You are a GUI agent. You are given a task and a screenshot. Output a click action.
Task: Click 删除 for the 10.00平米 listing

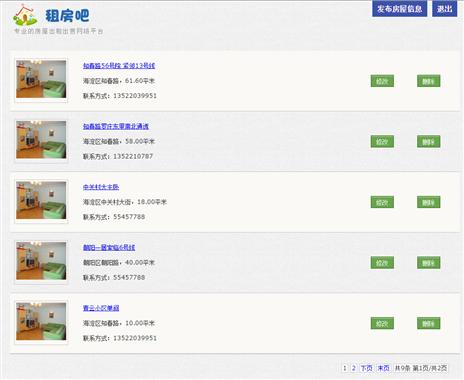(428, 323)
